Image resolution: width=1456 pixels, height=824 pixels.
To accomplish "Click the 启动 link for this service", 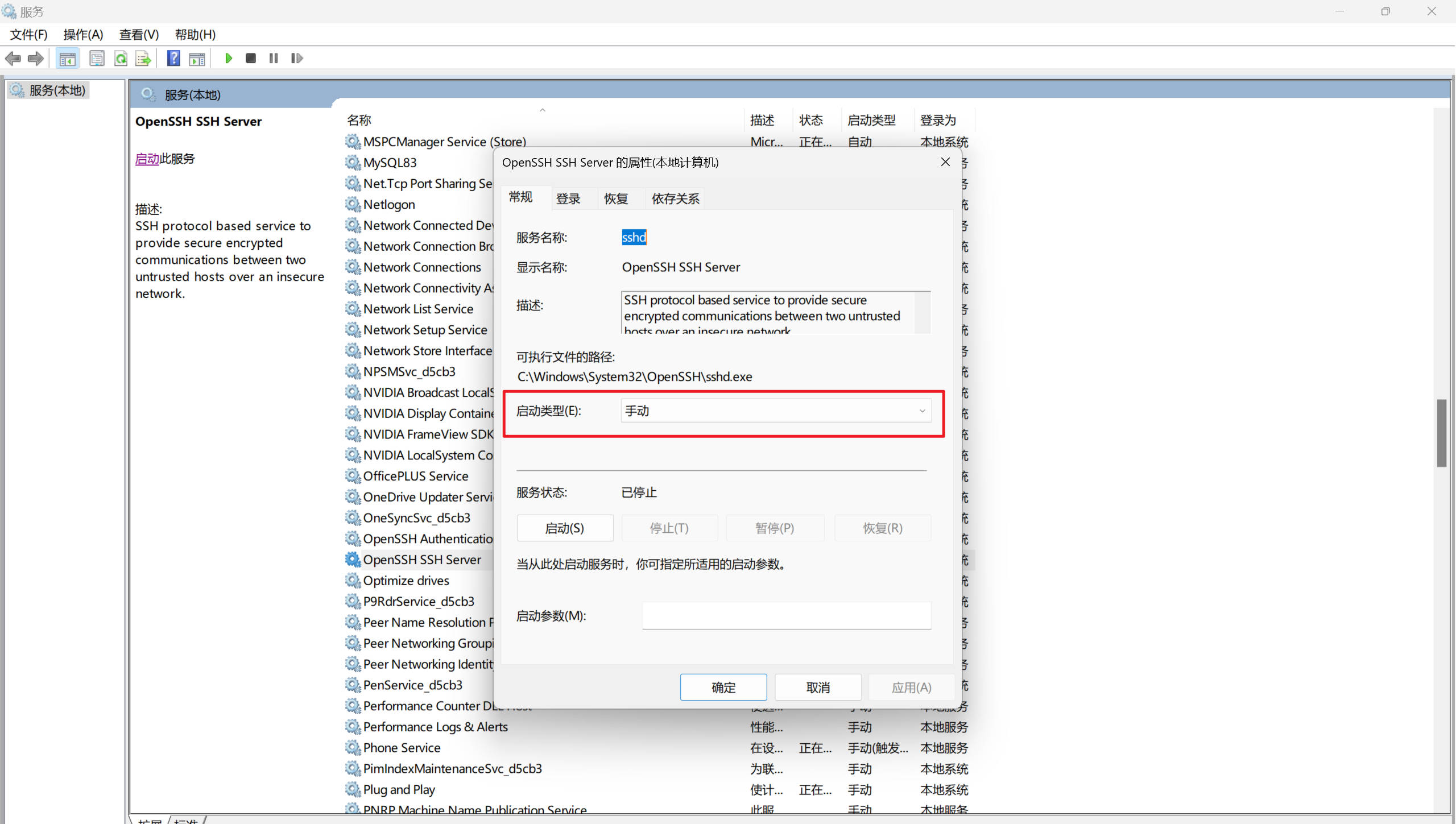I will pos(147,159).
